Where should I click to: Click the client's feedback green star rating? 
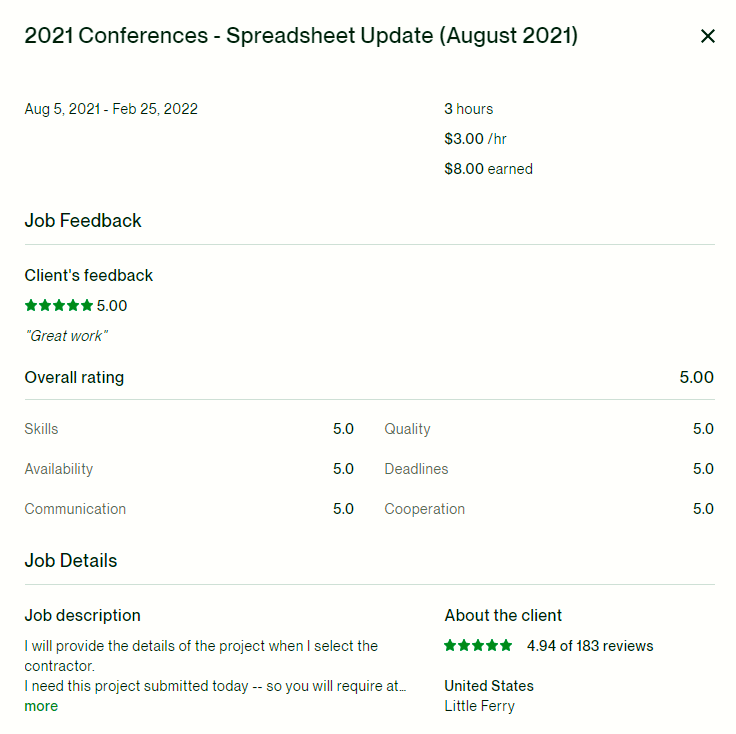point(59,306)
